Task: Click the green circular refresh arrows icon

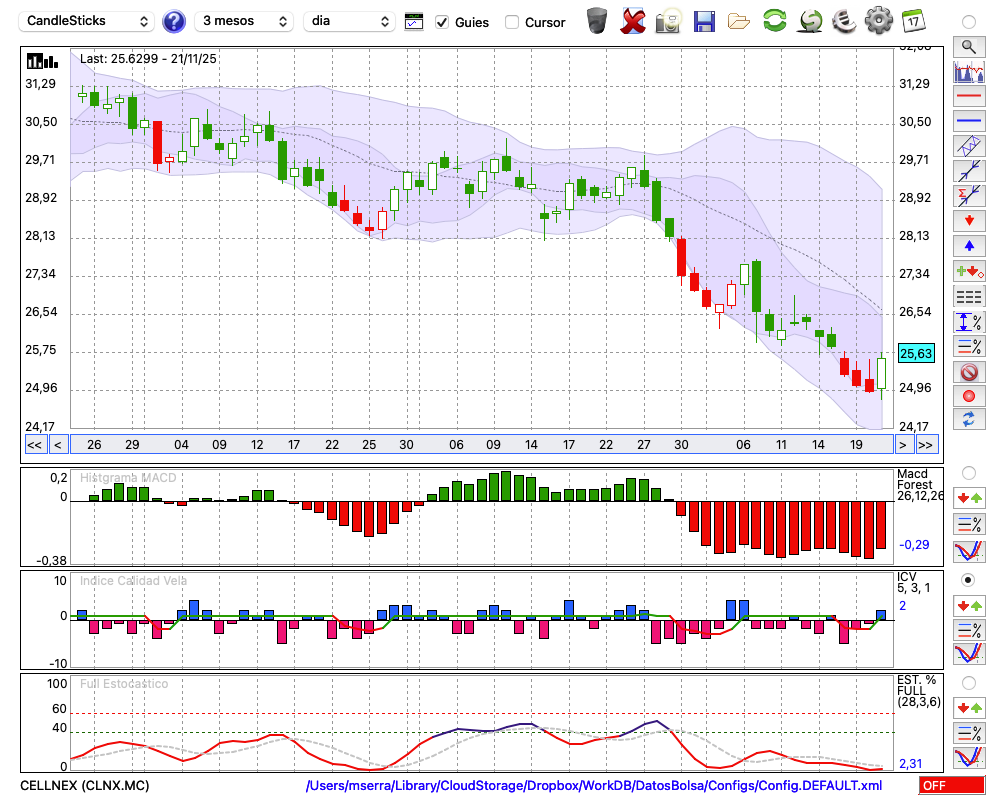Action: click(x=774, y=20)
